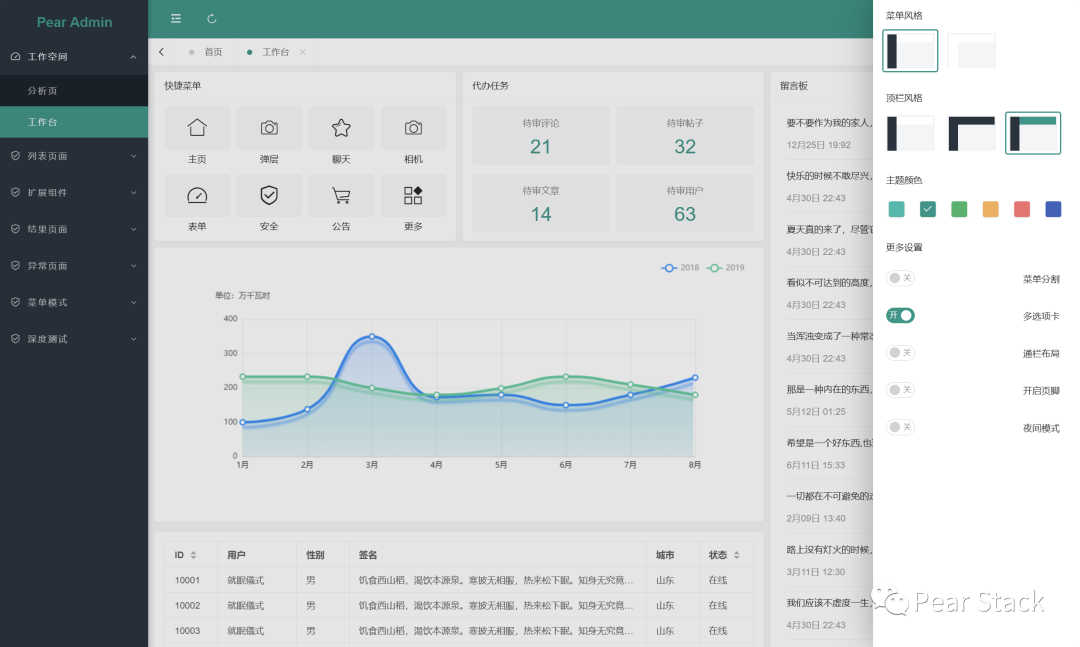Viewport: 1080px width, 647px height.
Task: Pick the checked dark teal theme color
Action: coord(928,209)
